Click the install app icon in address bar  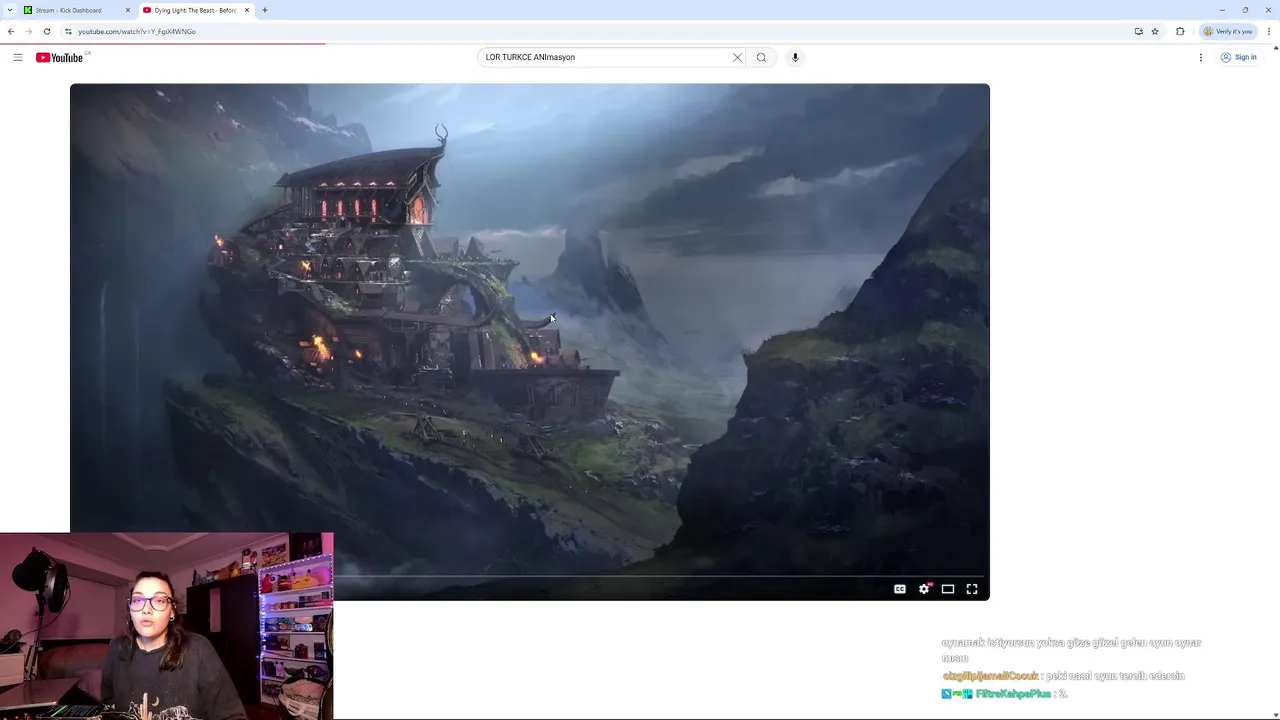[1138, 31]
